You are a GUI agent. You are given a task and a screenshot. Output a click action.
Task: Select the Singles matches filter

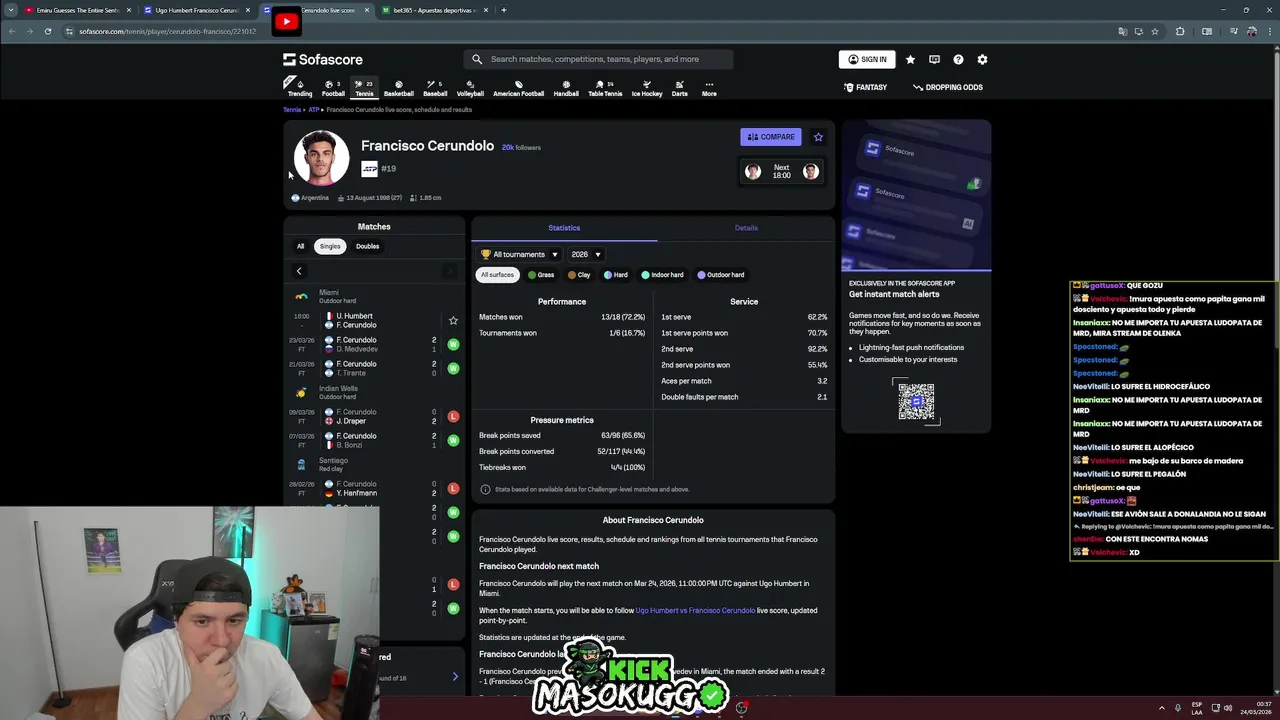tap(330, 246)
